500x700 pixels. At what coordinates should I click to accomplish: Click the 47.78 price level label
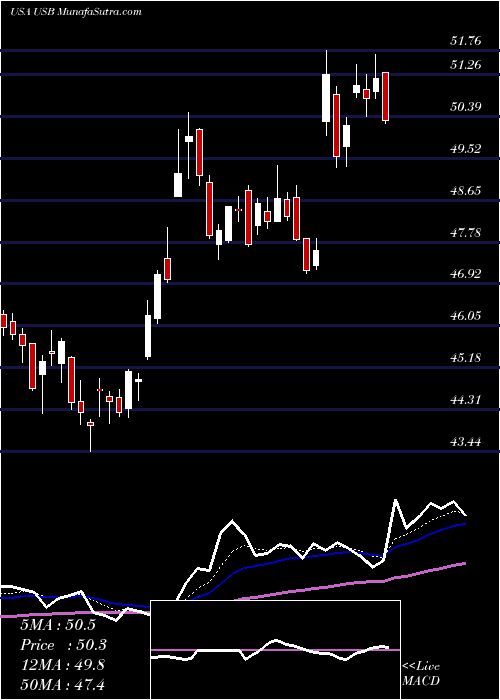466,232
